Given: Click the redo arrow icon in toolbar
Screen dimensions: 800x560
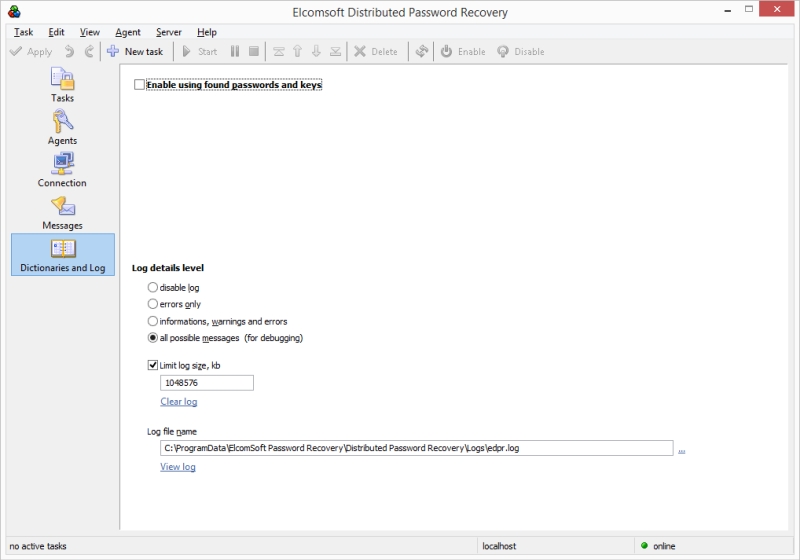Looking at the screenshot, I should (x=89, y=52).
